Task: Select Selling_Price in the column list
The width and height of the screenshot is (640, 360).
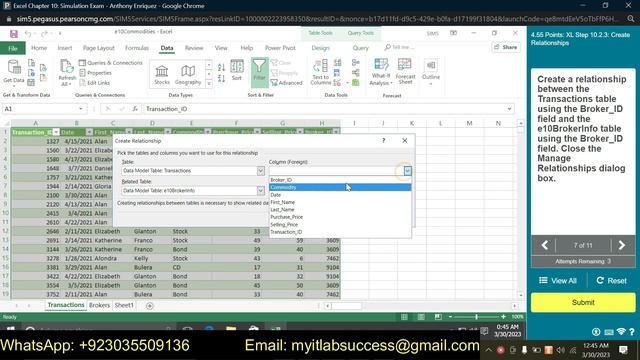Action: coord(340,224)
